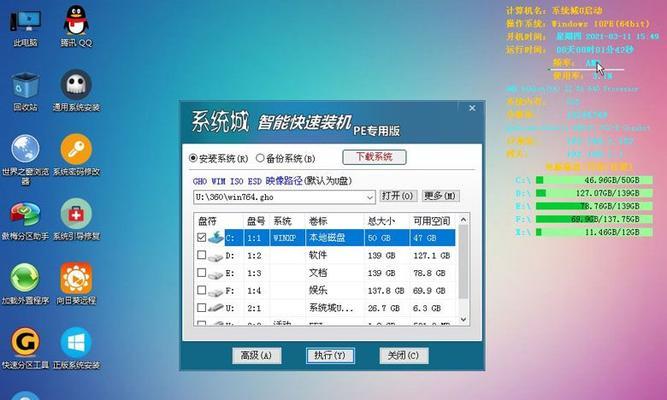The image size is (667, 400).
Task: Click the D: drive disk icon
Action: click(x=216, y=256)
